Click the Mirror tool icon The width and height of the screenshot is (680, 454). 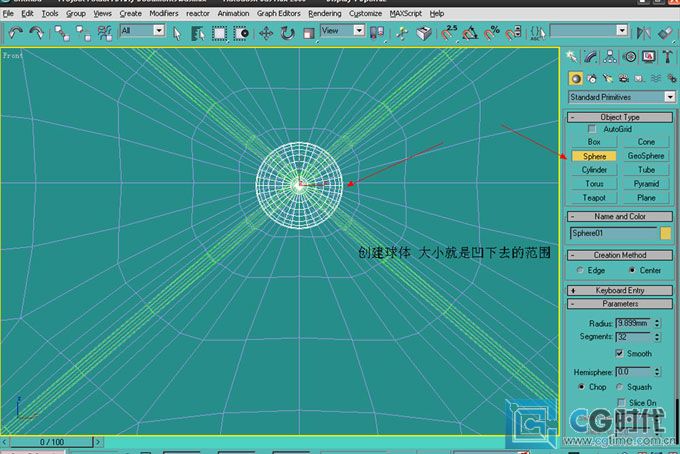coord(644,33)
